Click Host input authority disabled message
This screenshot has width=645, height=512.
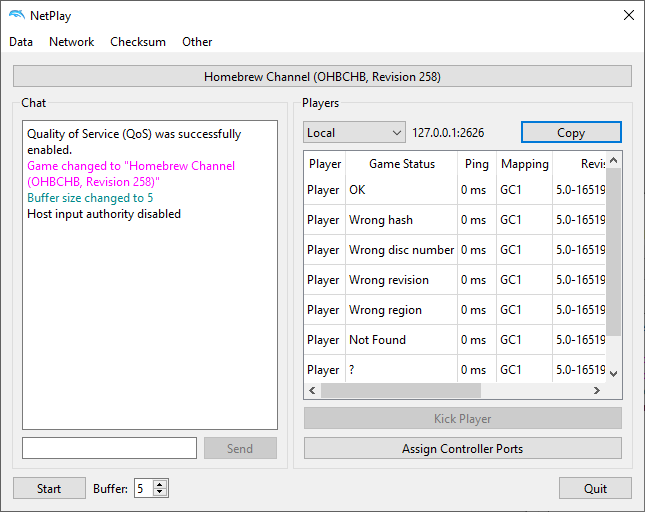click(104, 214)
